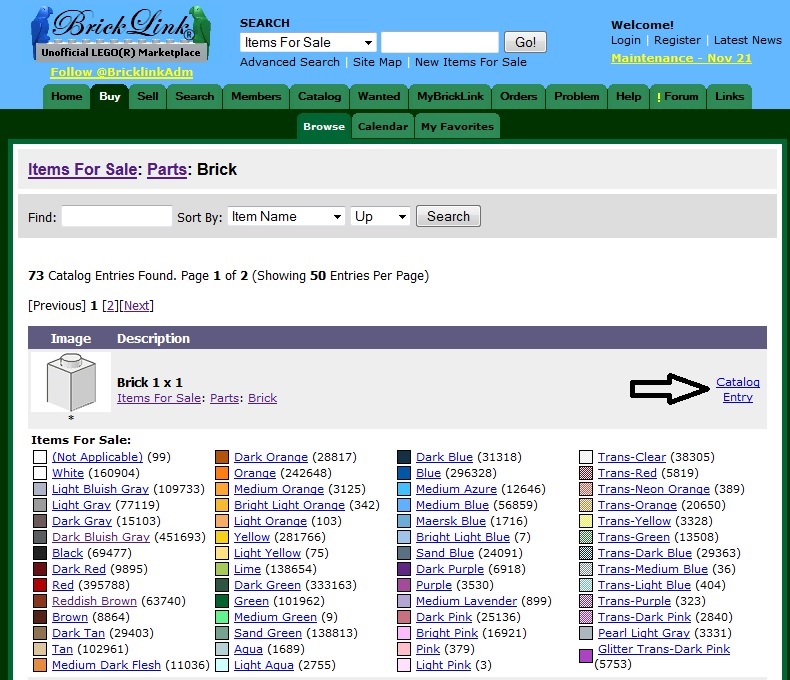The width and height of the screenshot is (790, 680).
Task: Click the Black color swatch
Action: [40, 553]
